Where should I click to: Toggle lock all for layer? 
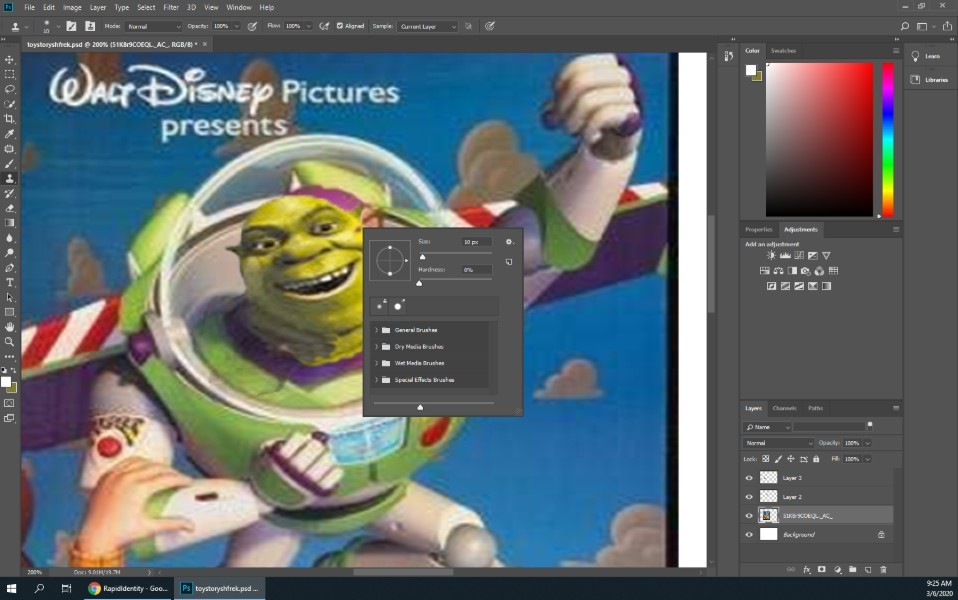[816, 459]
